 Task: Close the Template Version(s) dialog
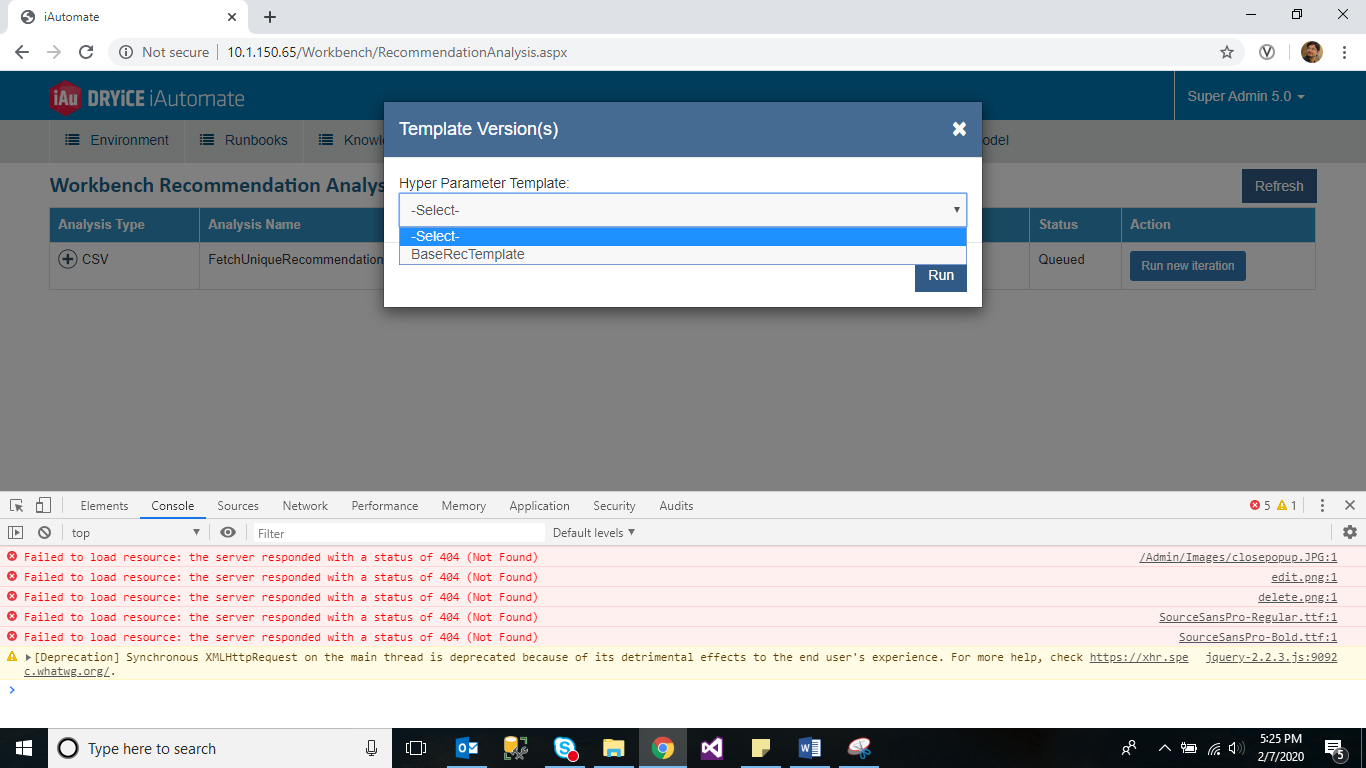[x=959, y=129]
